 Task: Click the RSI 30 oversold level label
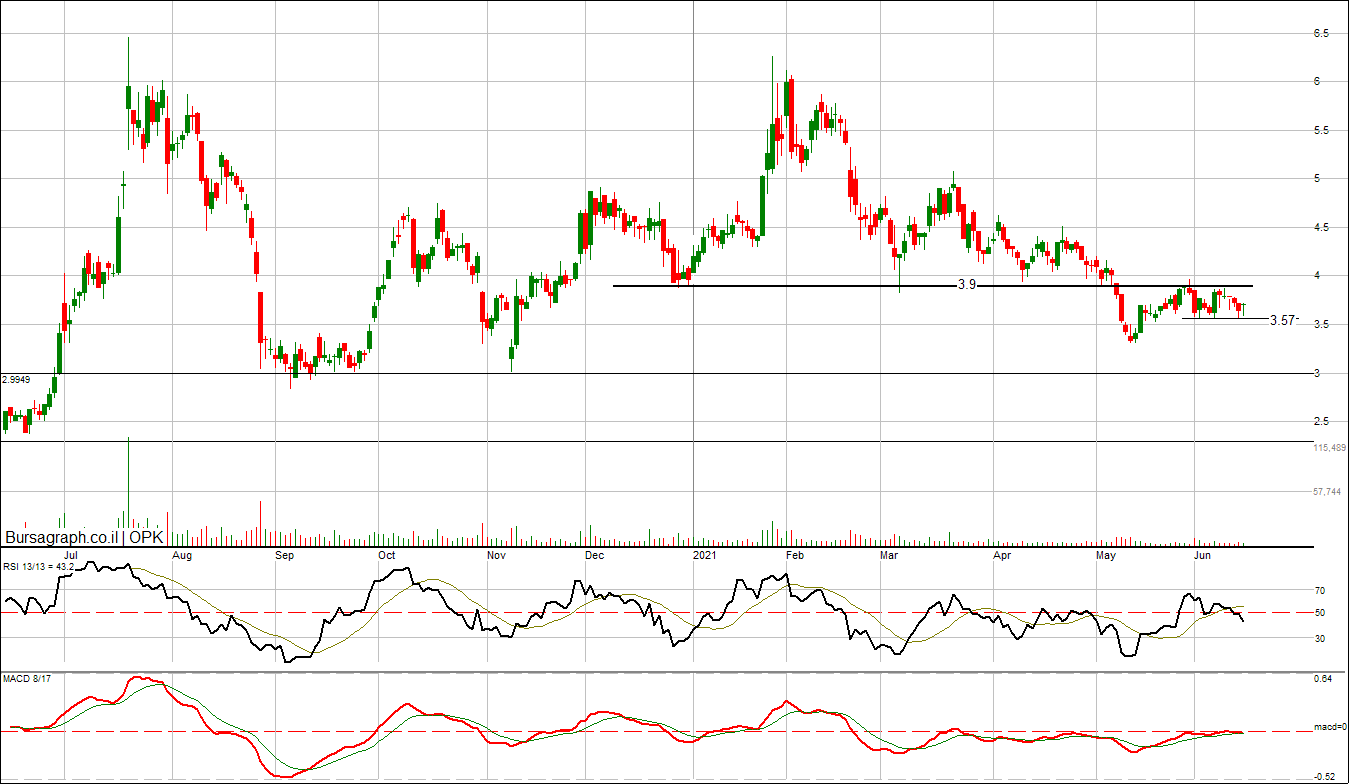[x=1320, y=638]
